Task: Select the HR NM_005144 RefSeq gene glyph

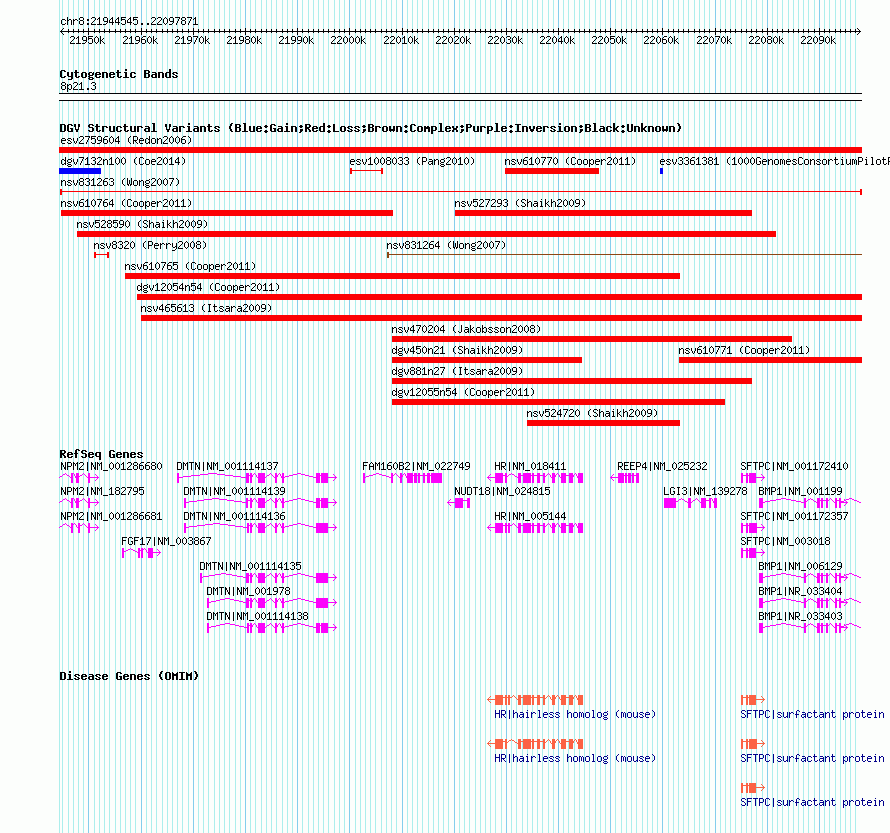Action: tap(535, 528)
